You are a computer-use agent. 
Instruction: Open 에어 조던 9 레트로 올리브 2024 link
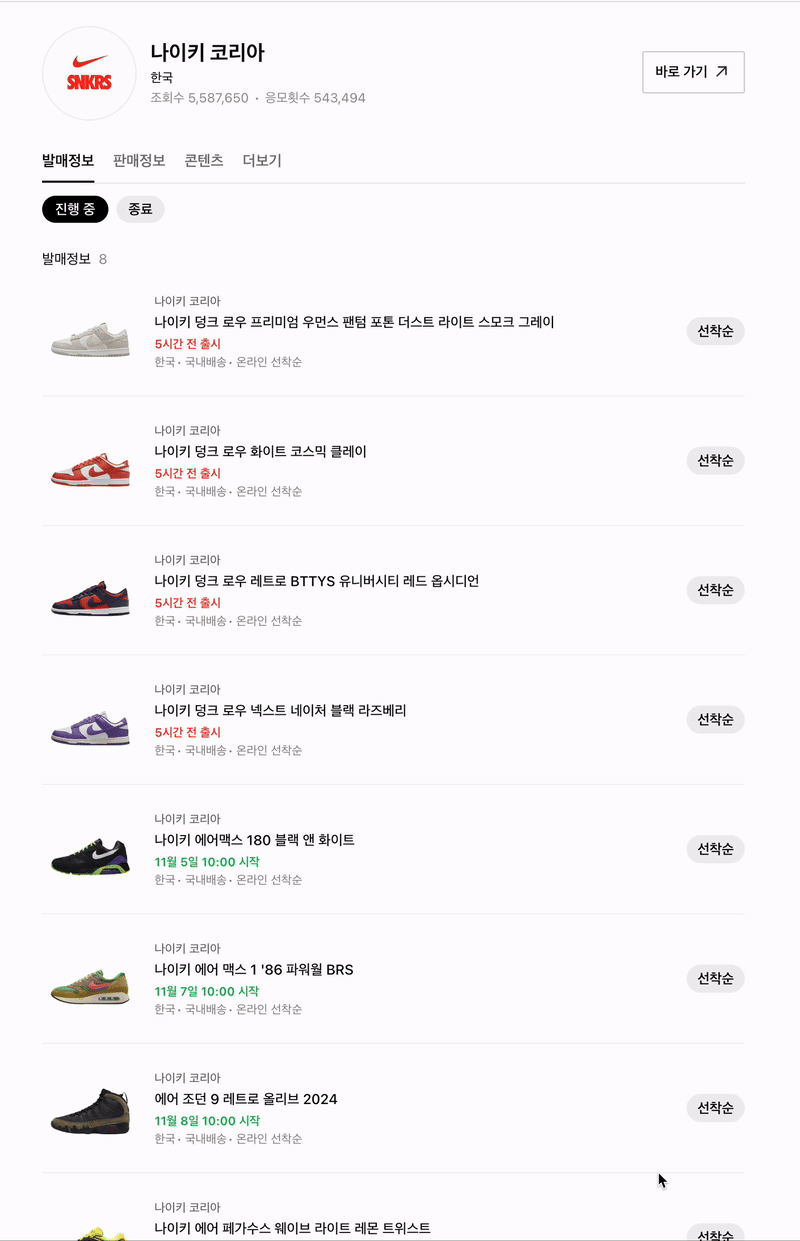pyautogui.click(x=246, y=1099)
